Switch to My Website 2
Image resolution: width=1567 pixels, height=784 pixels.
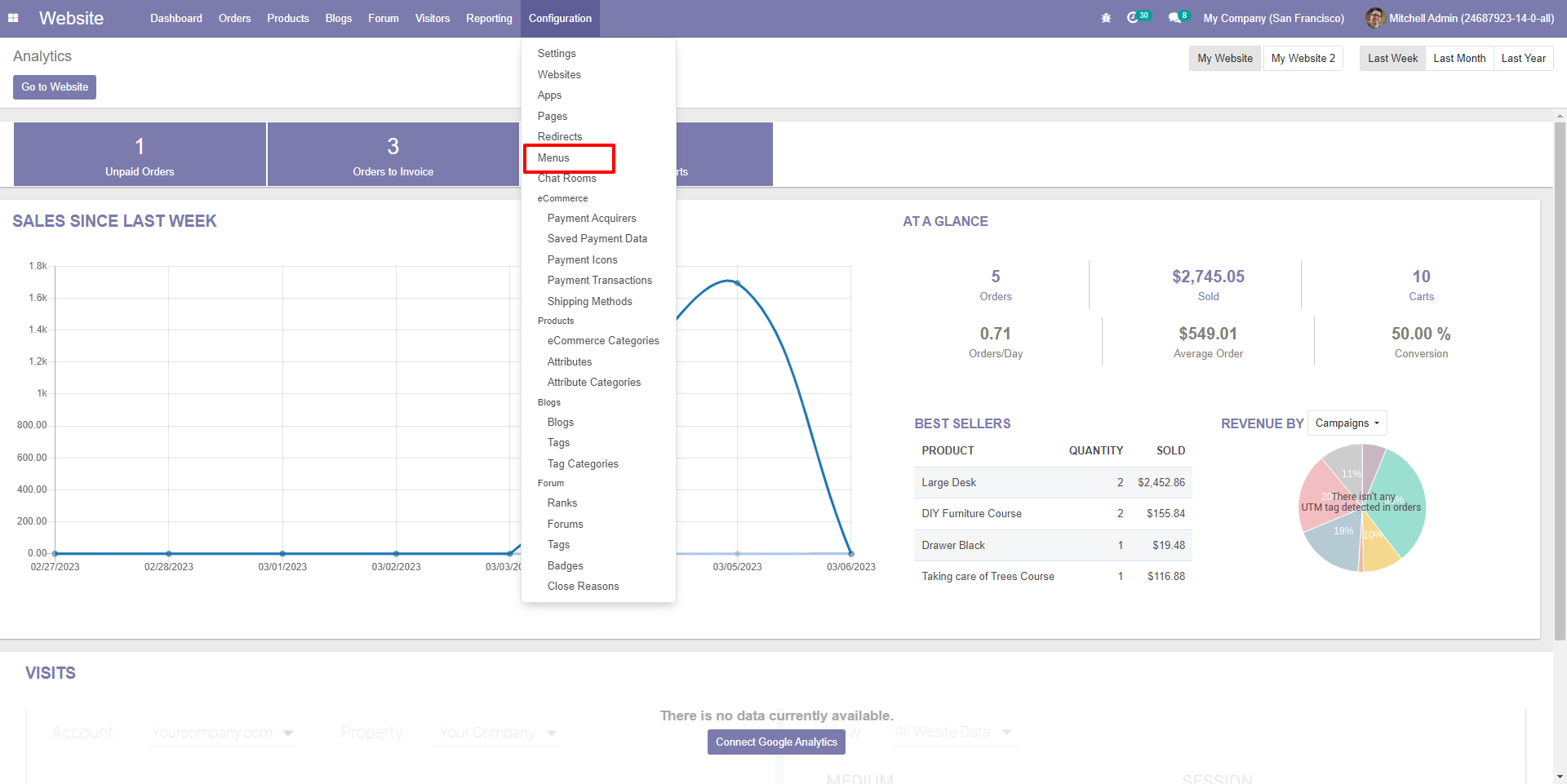pyautogui.click(x=1303, y=59)
